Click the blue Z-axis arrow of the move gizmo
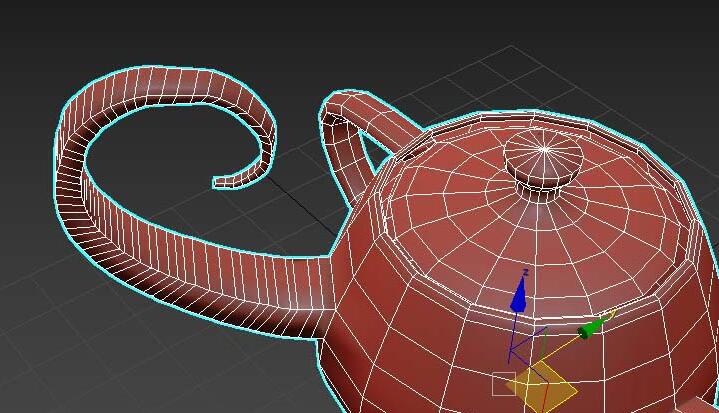The height and width of the screenshot is (413, 719). point(519,296)
